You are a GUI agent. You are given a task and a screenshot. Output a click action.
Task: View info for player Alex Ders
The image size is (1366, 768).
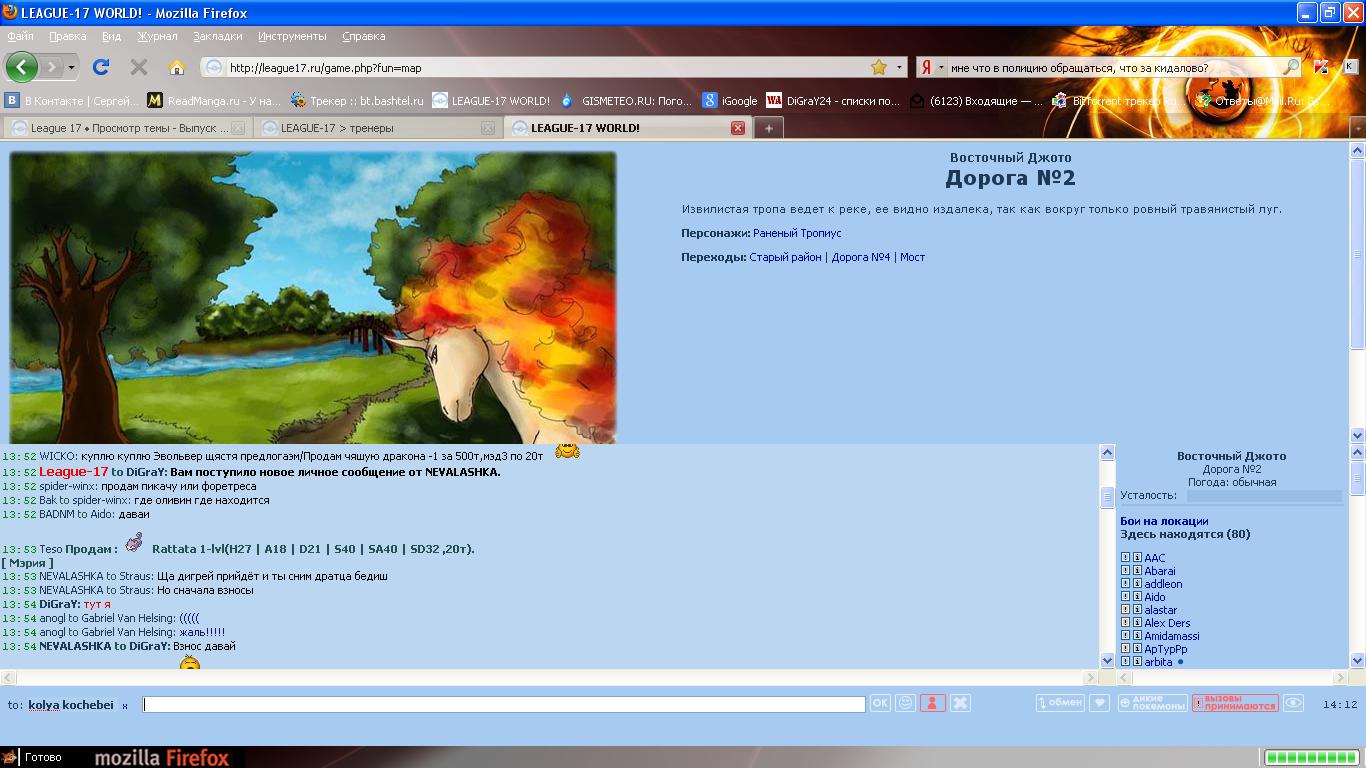coord(1137,623)
